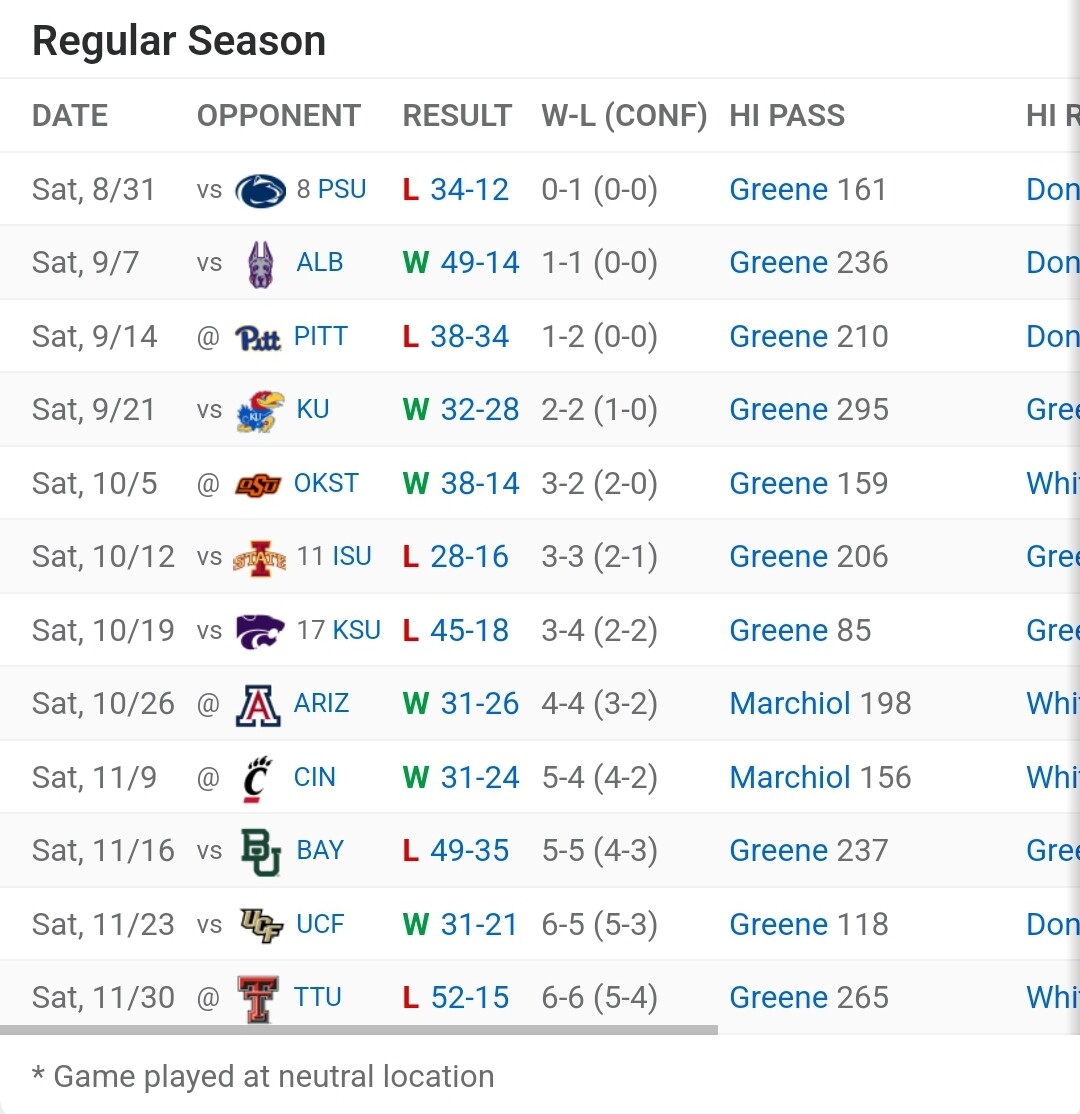Click the Arizona team logo

coord(258,705)
